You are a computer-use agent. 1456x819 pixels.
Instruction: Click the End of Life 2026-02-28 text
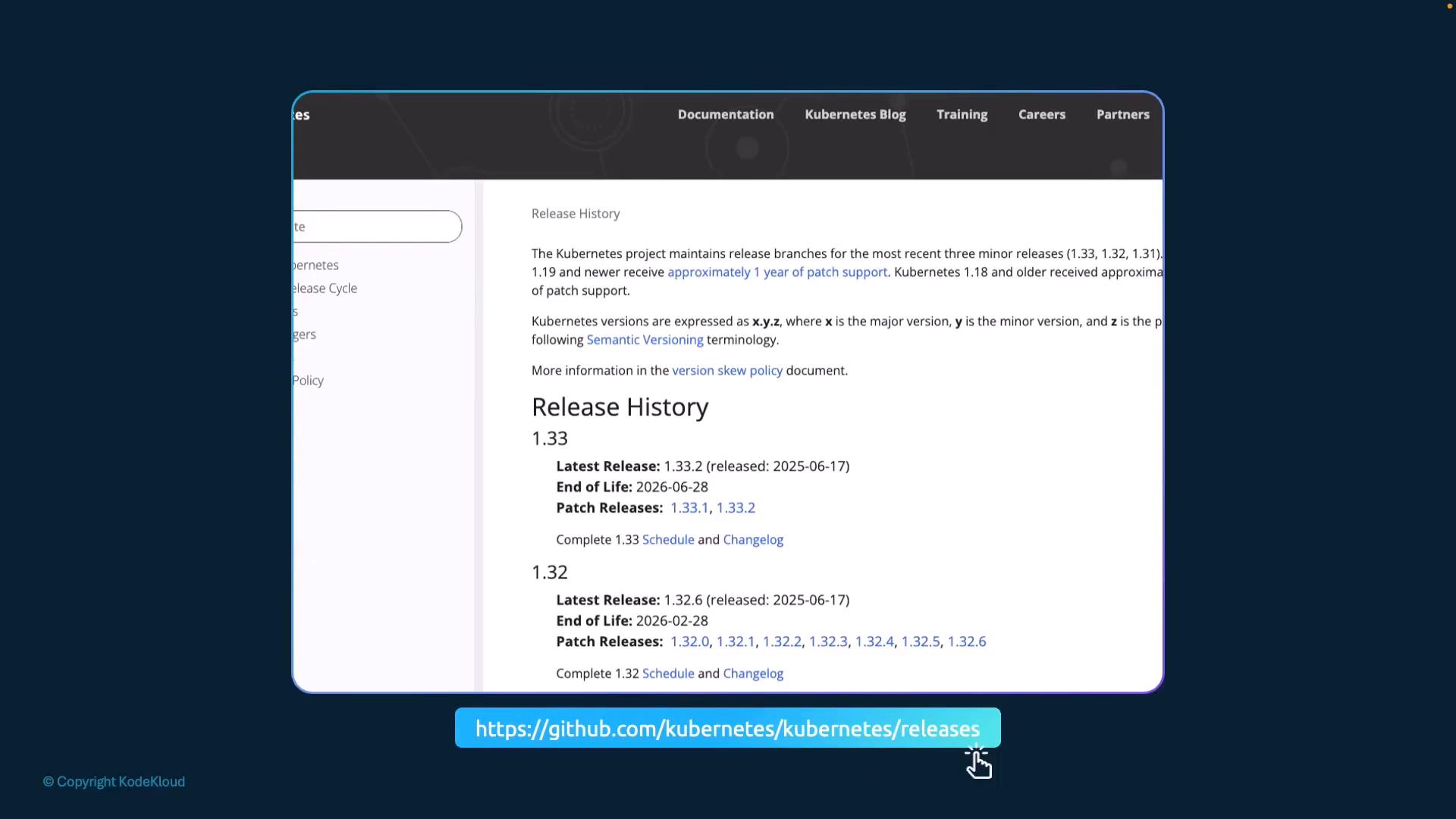tap(632, 620)
